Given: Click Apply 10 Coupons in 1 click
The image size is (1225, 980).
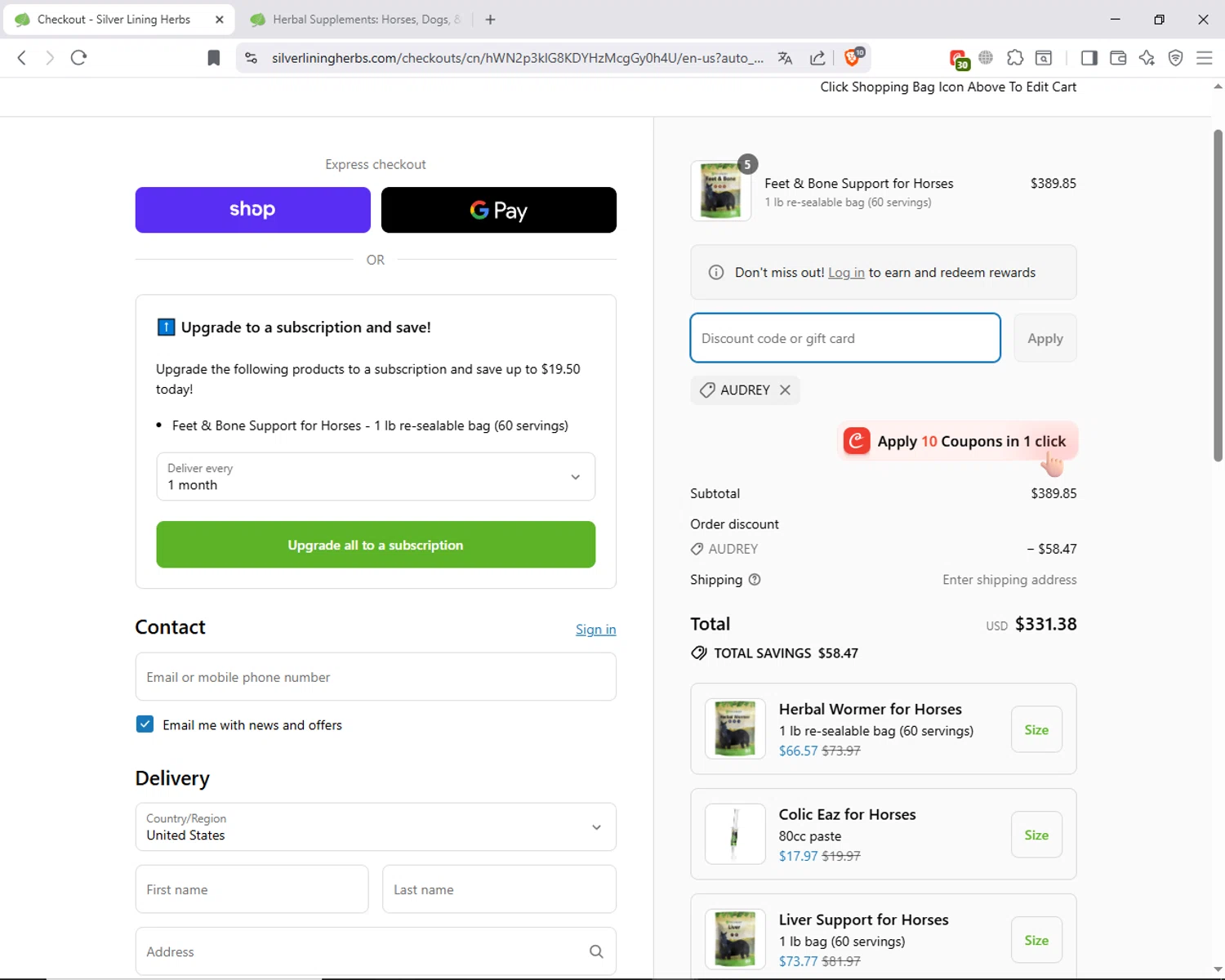Looking at the screenshot, I should point(958,442).
